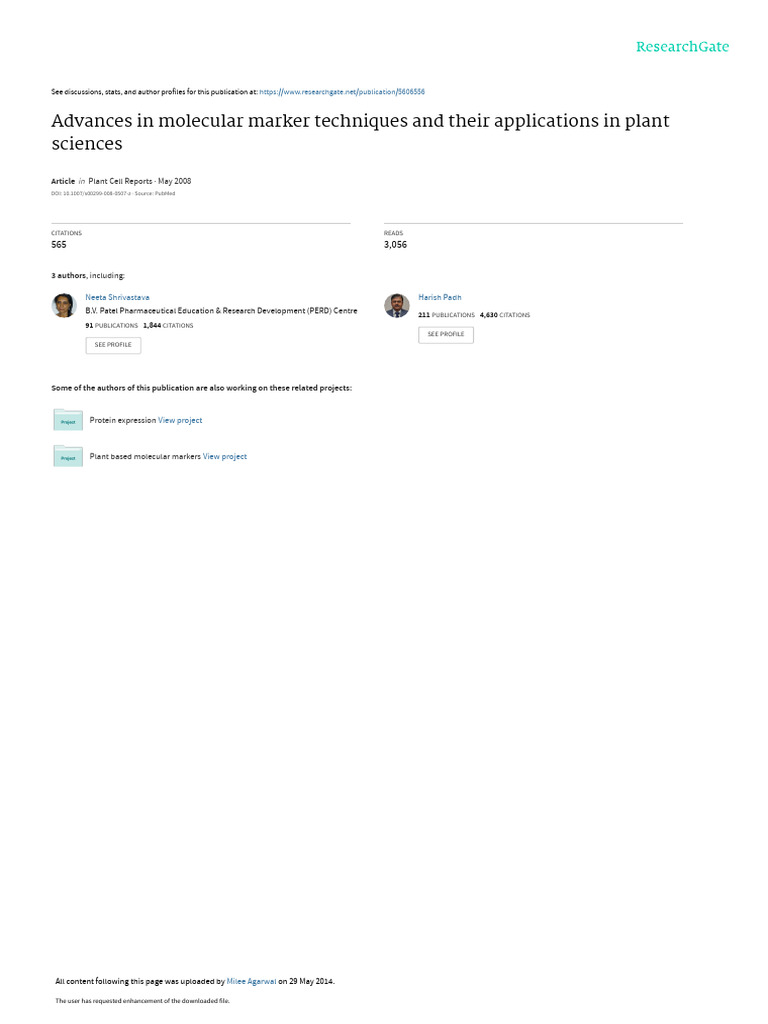Click the 3,056 reads count
Image resolution: width=768 pixels, height=1024 pixels.
pyautogui.click(x=395, y=245)
